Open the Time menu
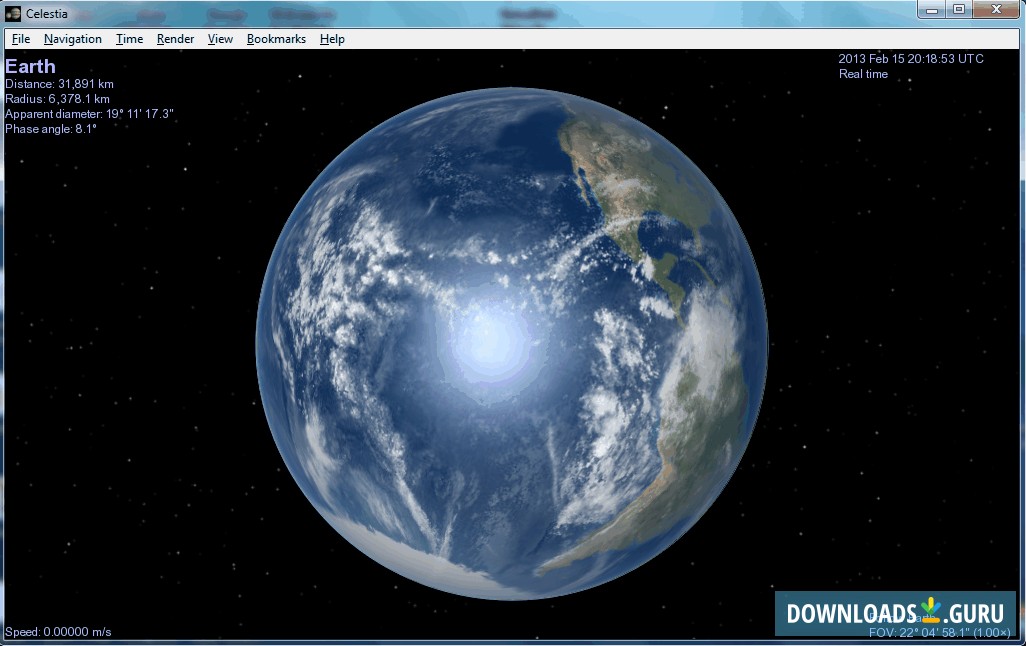Screen dimensions: 1026x646 coord(130,39)
